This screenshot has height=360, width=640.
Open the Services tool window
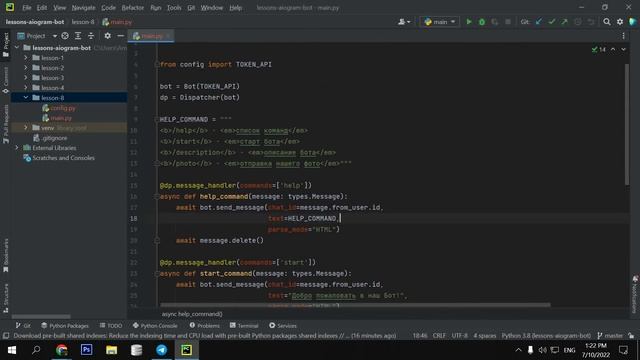pos(283,326)
